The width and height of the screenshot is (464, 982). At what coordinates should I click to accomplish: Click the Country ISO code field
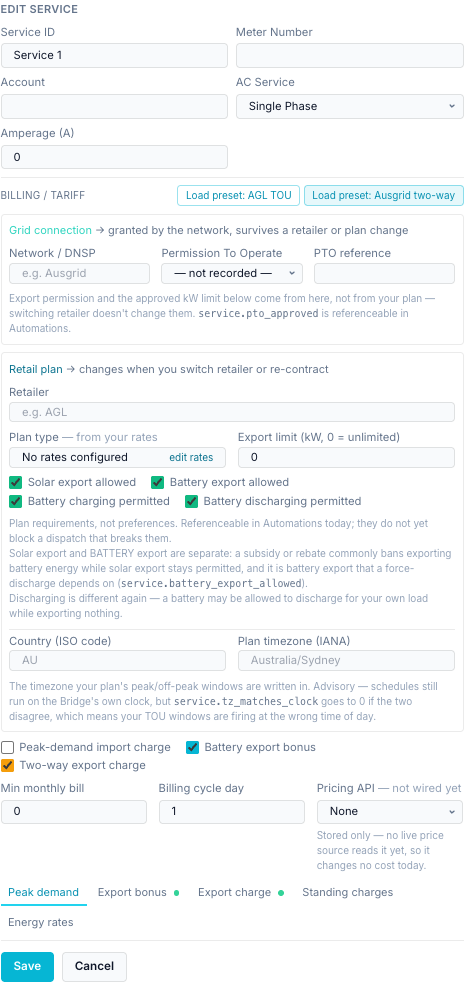coord(117,661)
